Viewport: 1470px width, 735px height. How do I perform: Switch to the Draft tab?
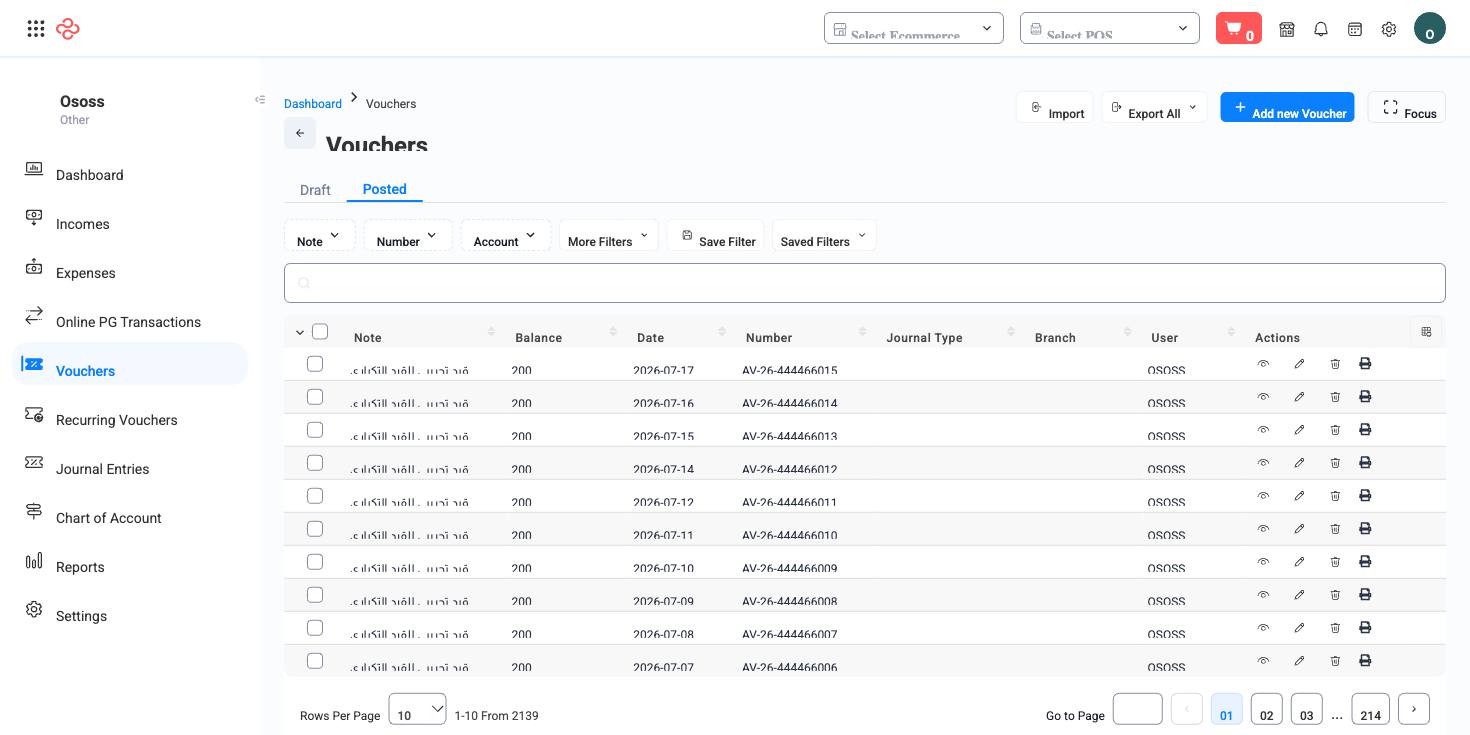315,190
